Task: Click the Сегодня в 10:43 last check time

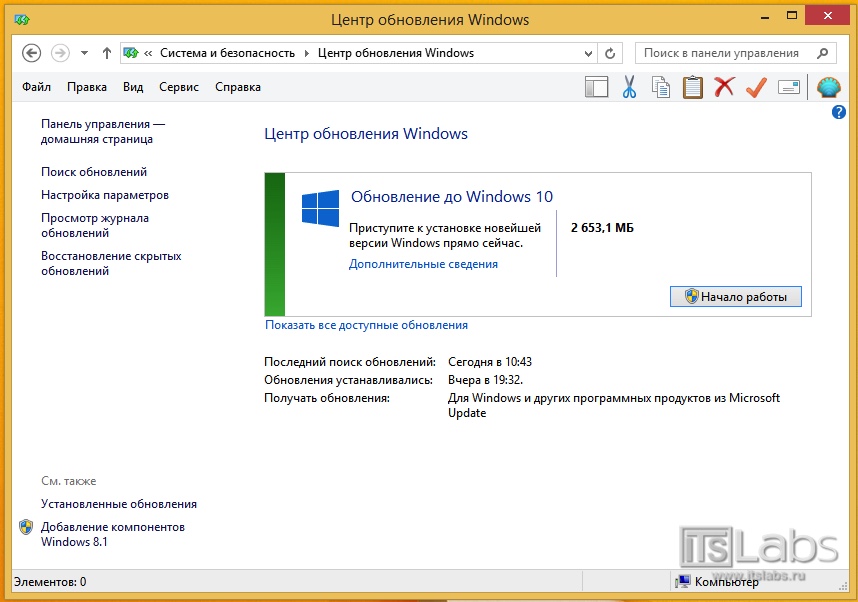Action: (490, 362)
